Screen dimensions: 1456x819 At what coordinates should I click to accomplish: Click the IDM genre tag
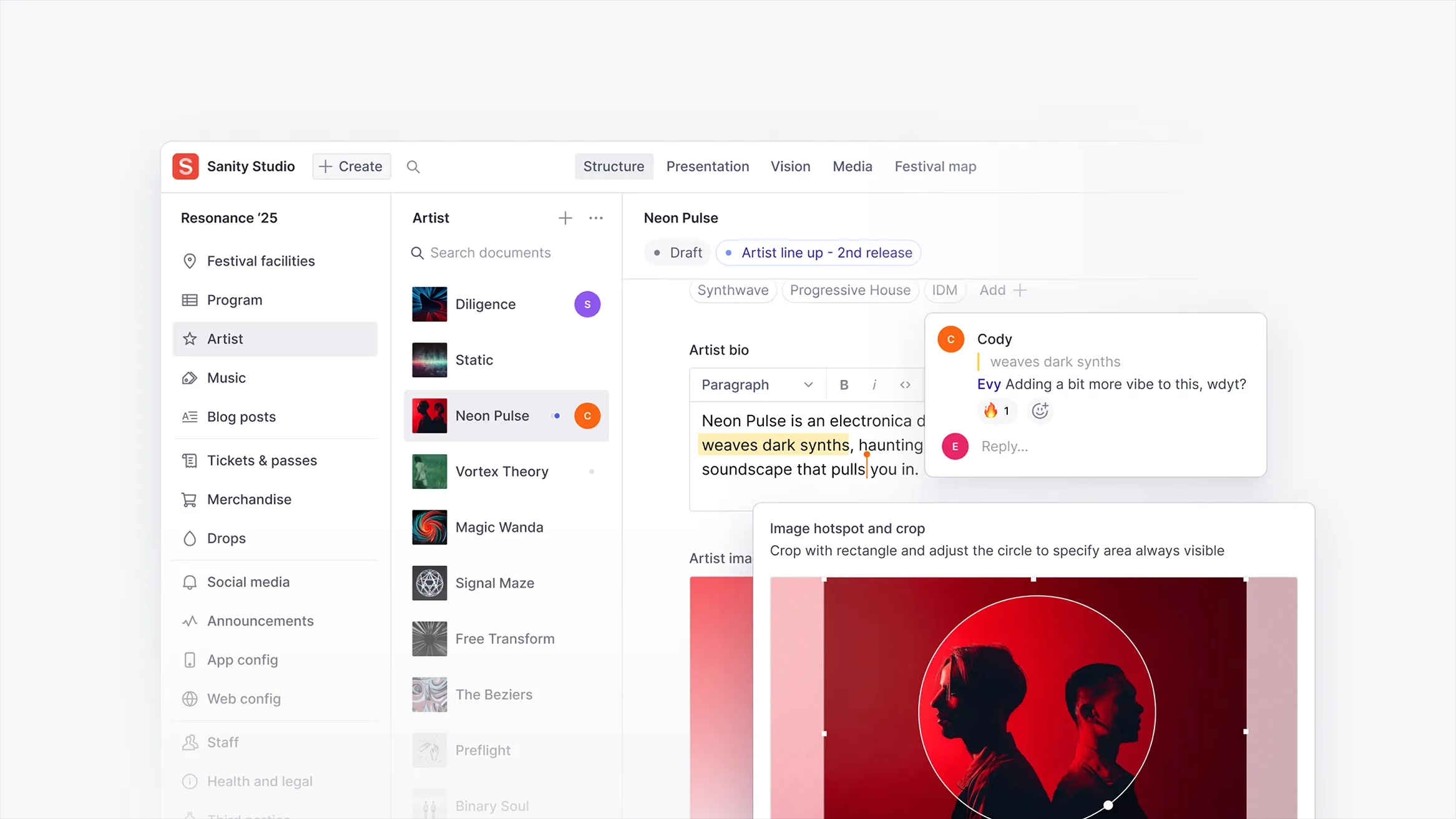(944, 290)
